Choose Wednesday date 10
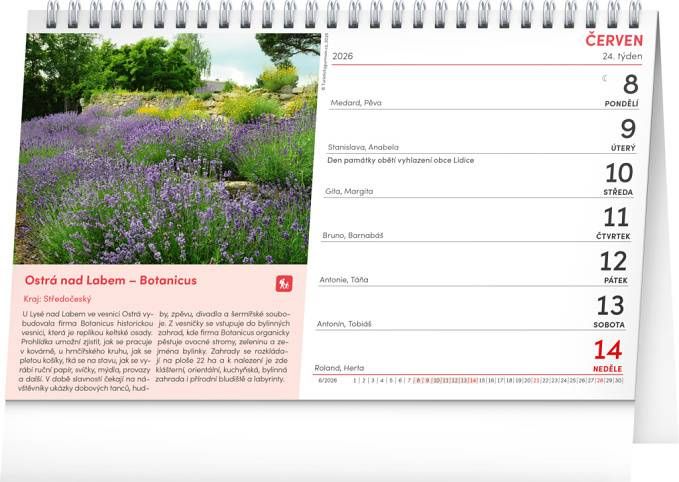Image resolution: width=679 pixels, height=482 pixels. (x=618, y=173)
